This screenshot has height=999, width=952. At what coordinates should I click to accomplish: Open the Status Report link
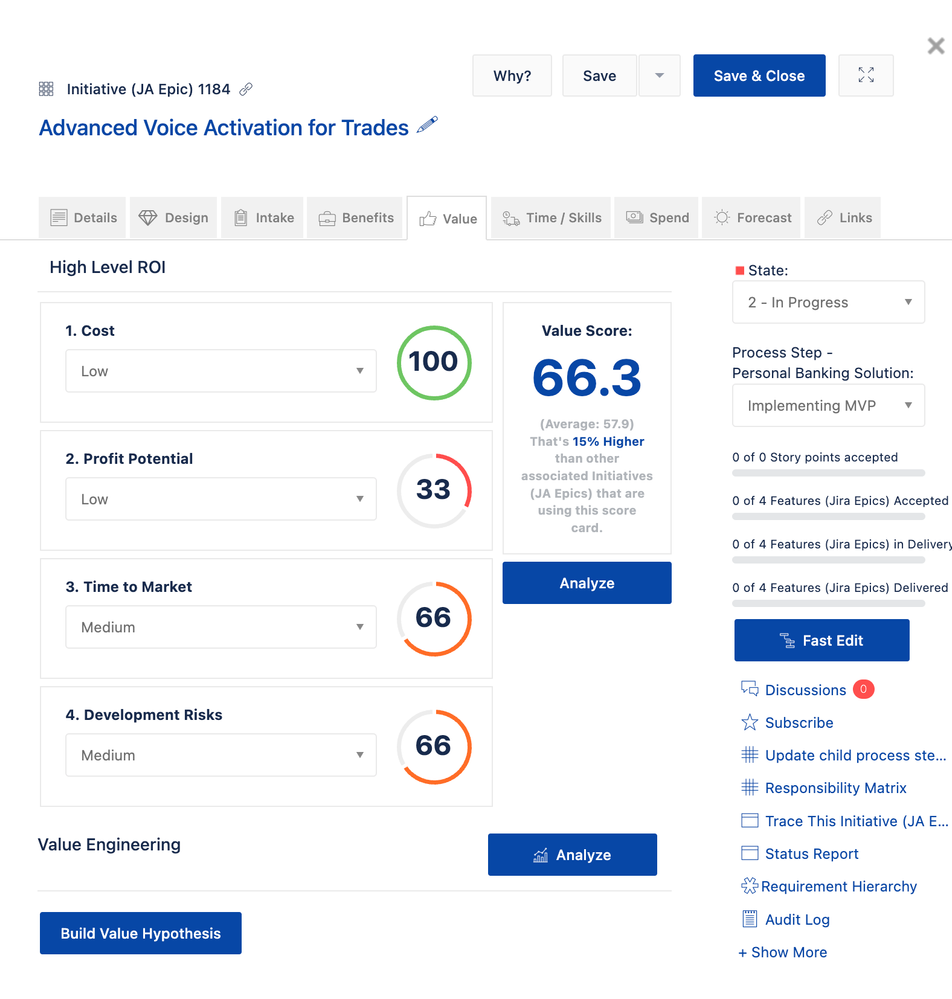point(811,854)
